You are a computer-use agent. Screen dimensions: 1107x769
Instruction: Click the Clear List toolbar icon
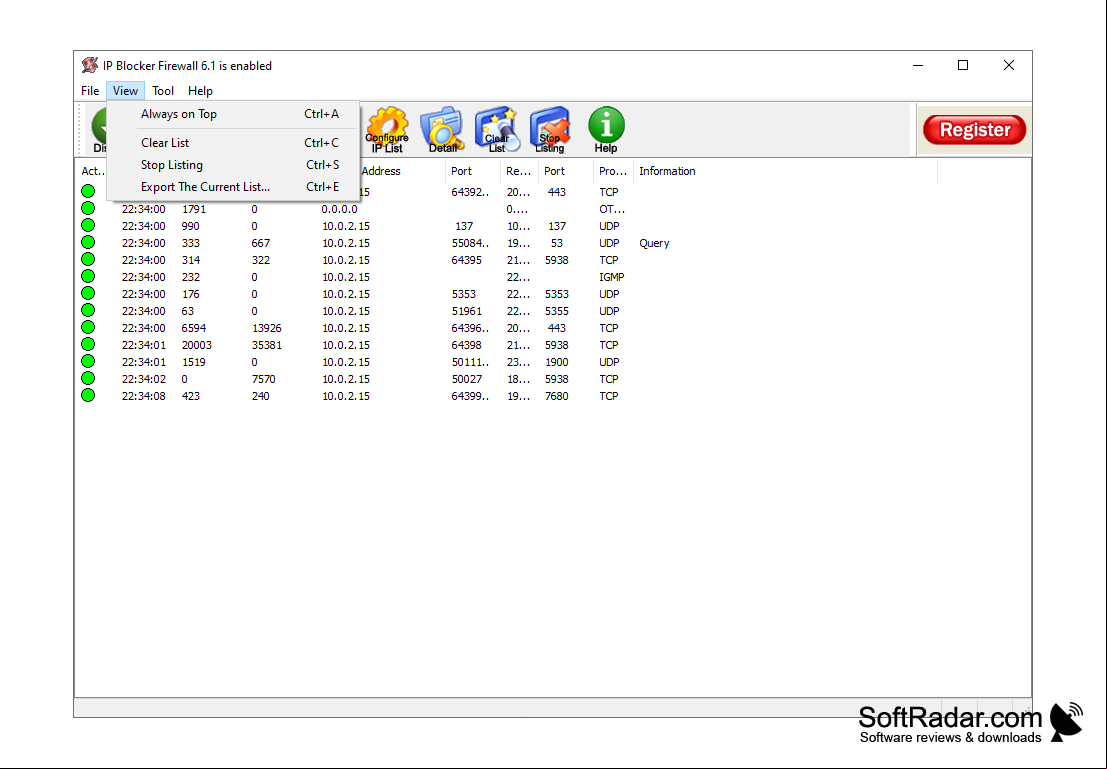tap(497, 130)
